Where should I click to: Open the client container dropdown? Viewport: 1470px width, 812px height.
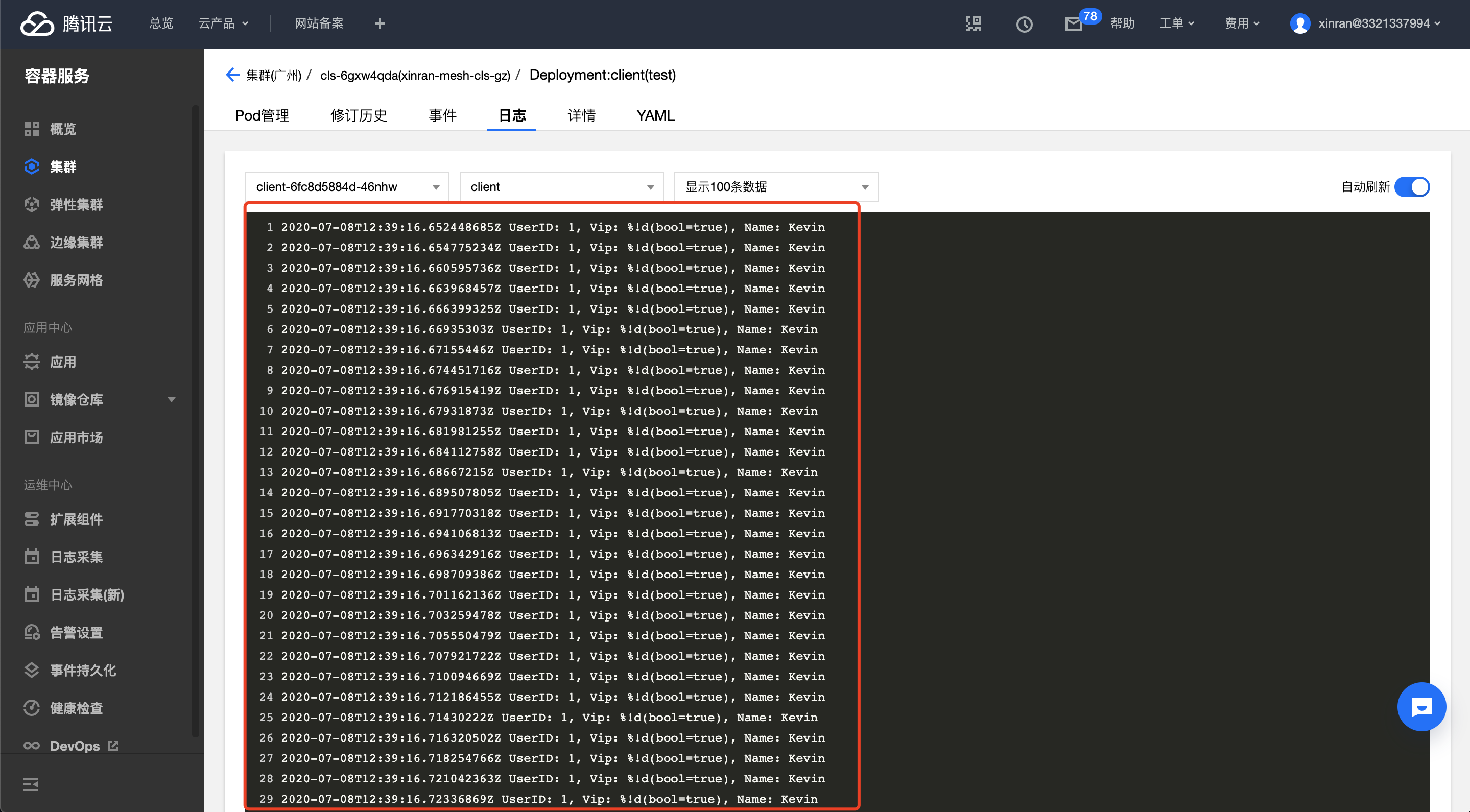[561, 187]
